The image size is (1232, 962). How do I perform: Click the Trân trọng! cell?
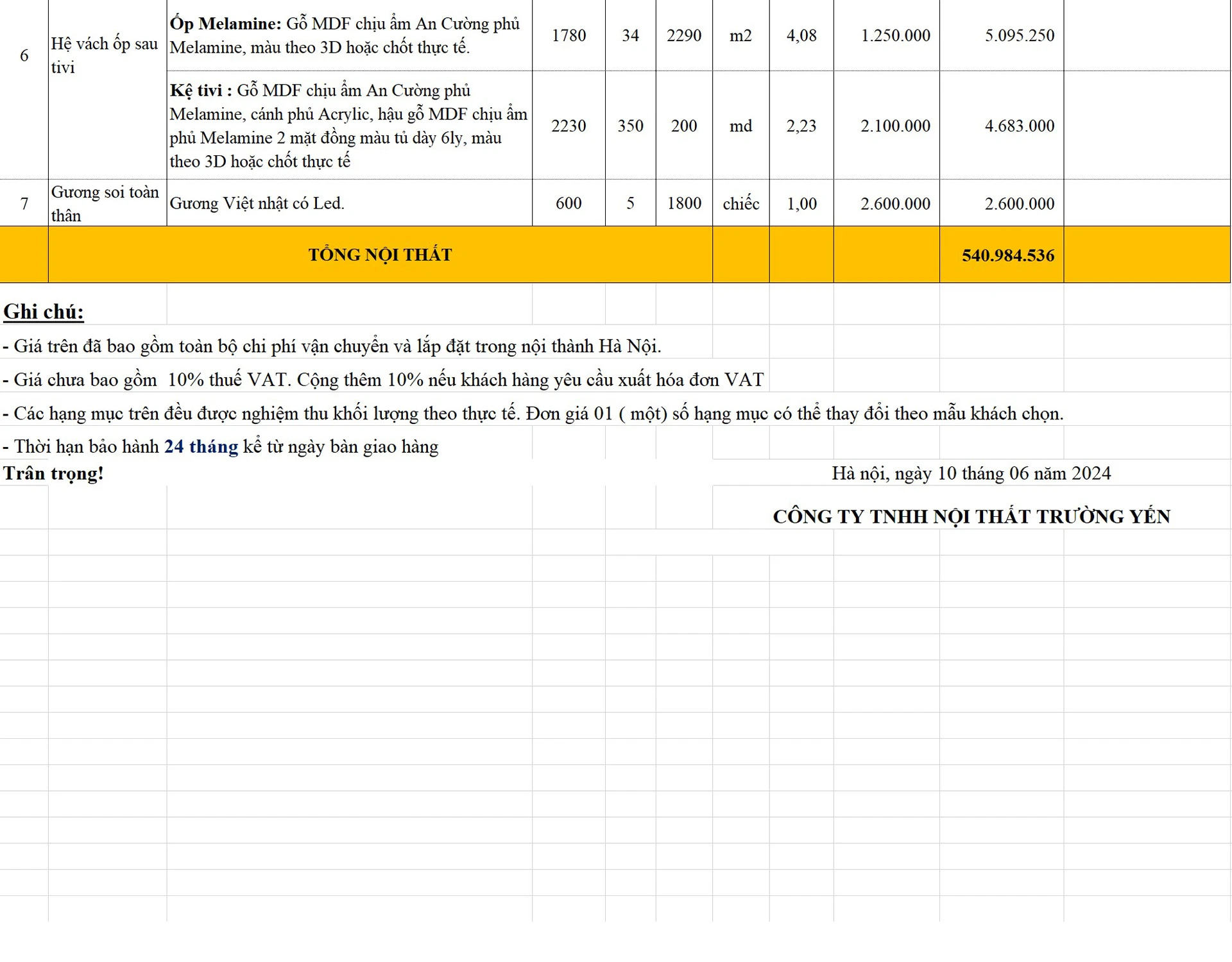coord(53,473)
